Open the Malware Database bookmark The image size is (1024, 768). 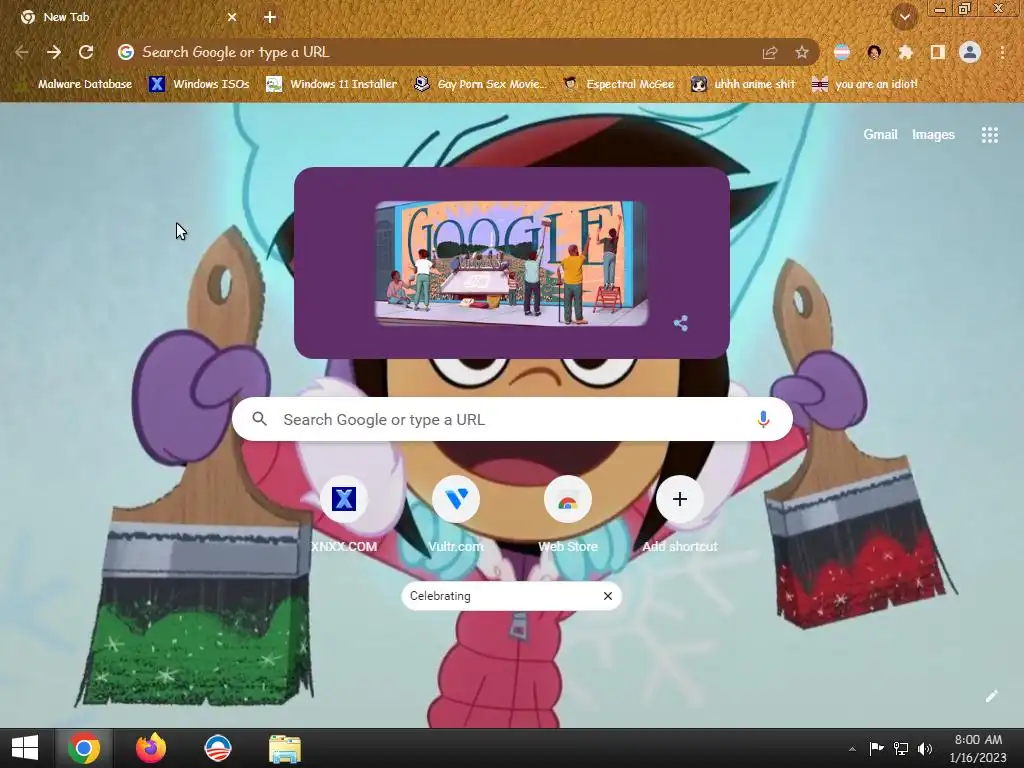coord(75,84)
